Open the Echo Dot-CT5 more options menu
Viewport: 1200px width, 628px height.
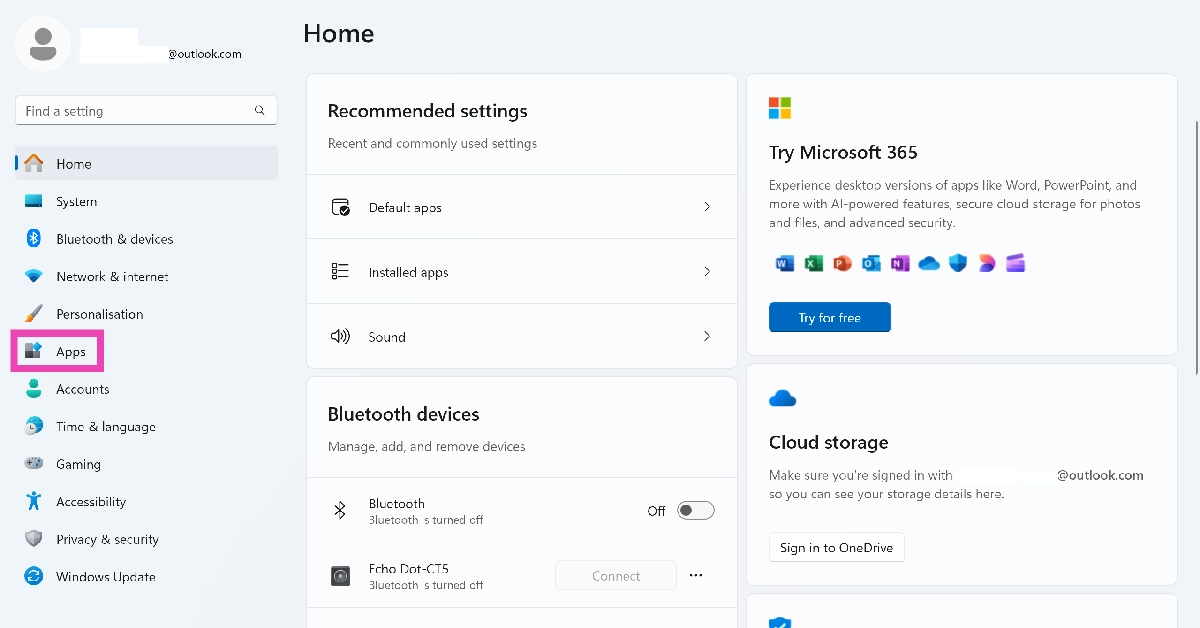tap(696, 575)
